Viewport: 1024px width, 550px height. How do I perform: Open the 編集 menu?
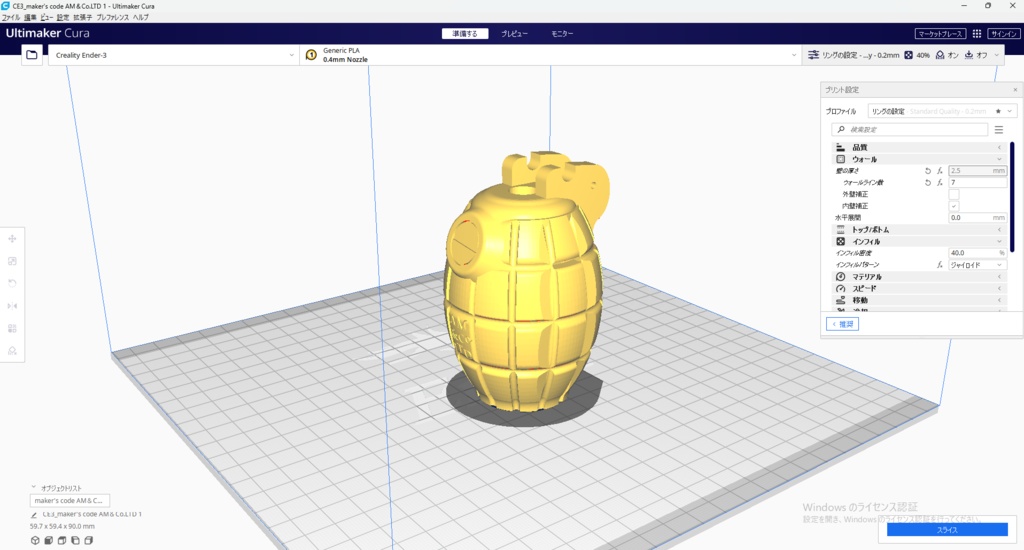(30, 18)
